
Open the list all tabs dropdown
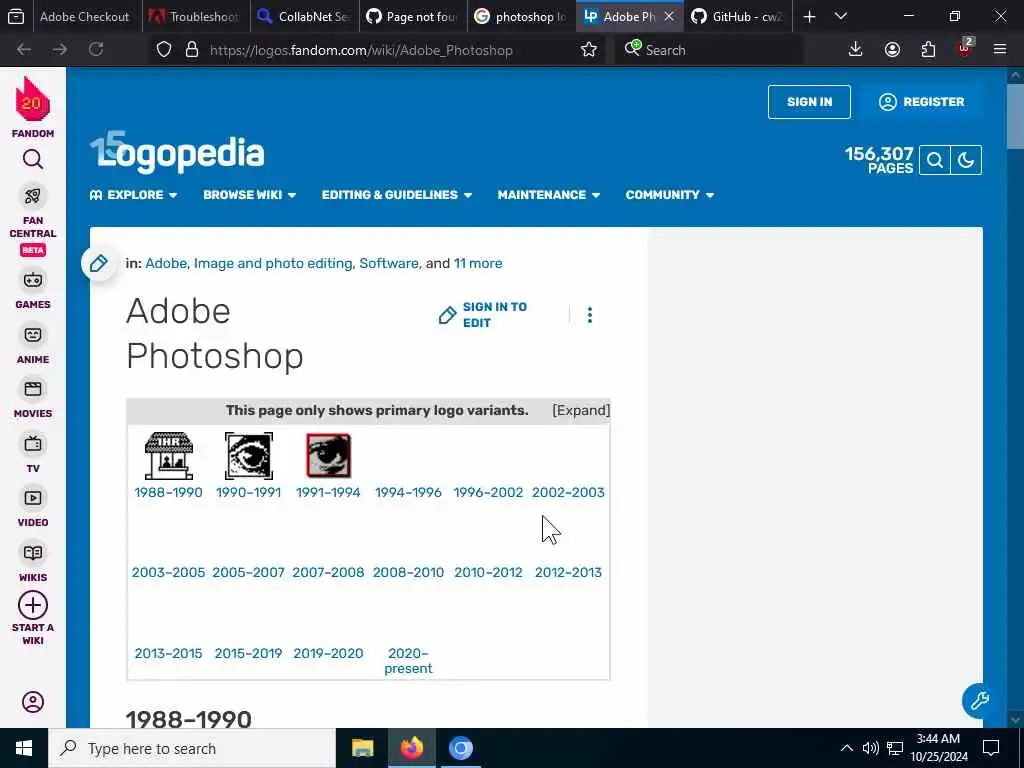click(841, 16)
